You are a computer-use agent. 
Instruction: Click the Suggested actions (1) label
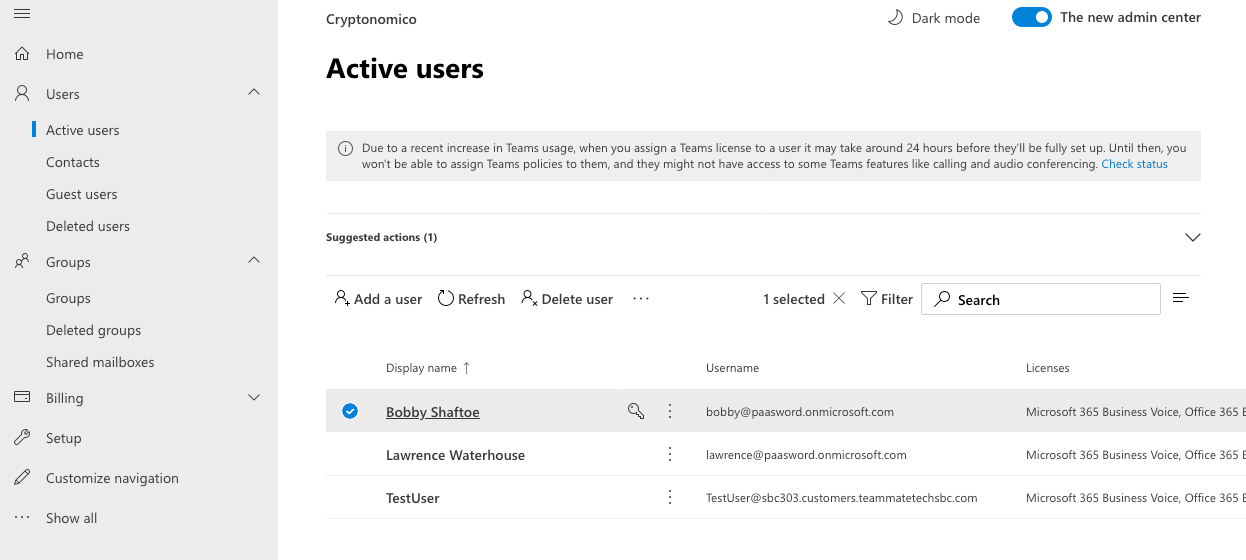pyautogui.click(x=381, y=237)
